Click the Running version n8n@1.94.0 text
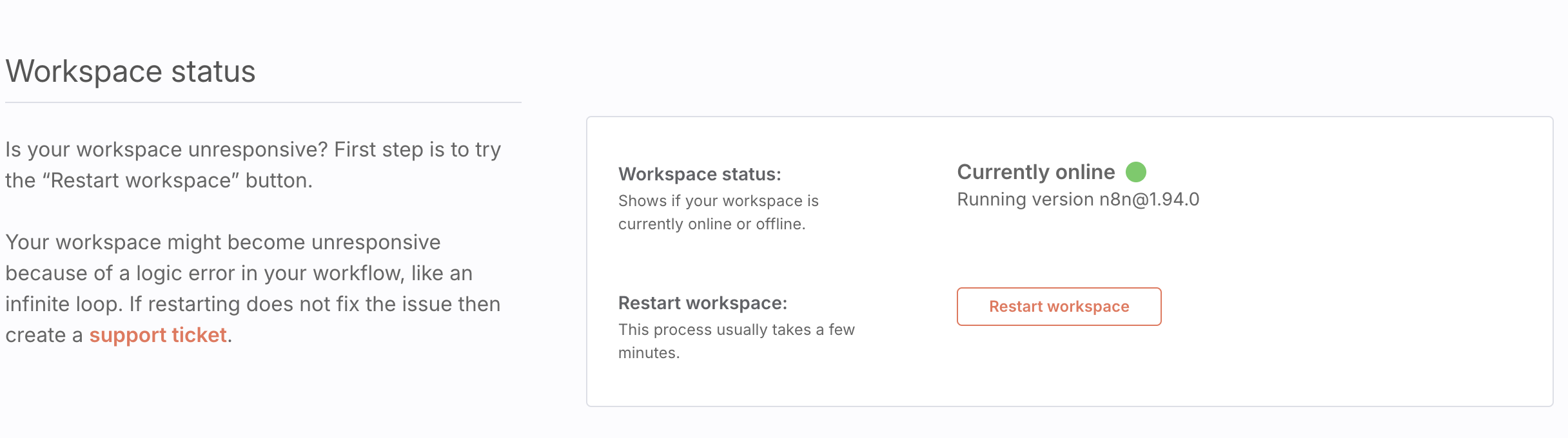This screenshot has width=1568, height=438. pos(1078,200)
